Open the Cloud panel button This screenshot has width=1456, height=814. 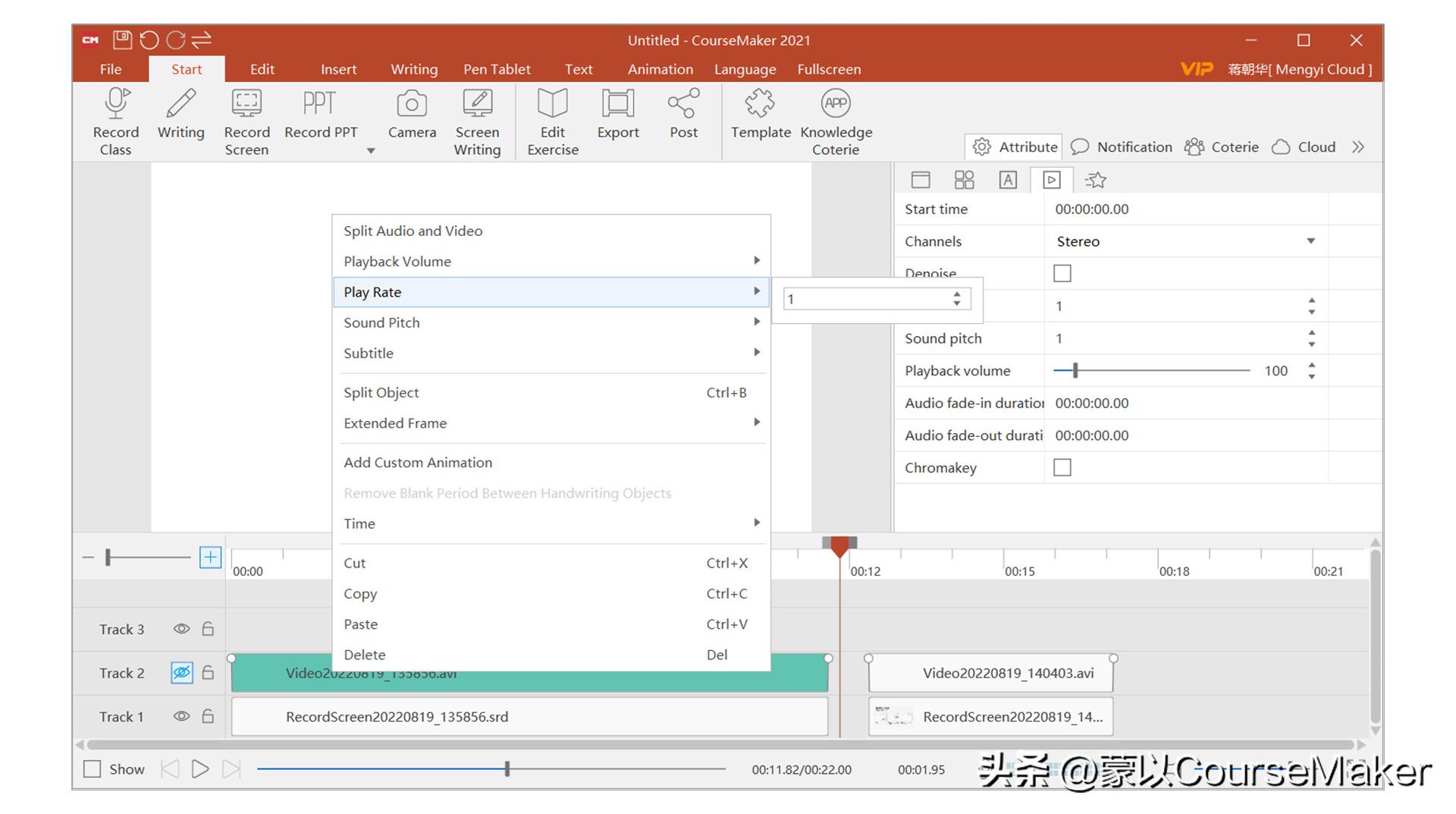point(1304,147)
